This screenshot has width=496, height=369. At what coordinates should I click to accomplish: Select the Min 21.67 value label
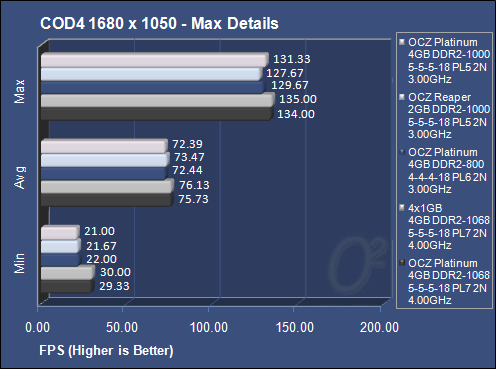(x=101, y=246)
